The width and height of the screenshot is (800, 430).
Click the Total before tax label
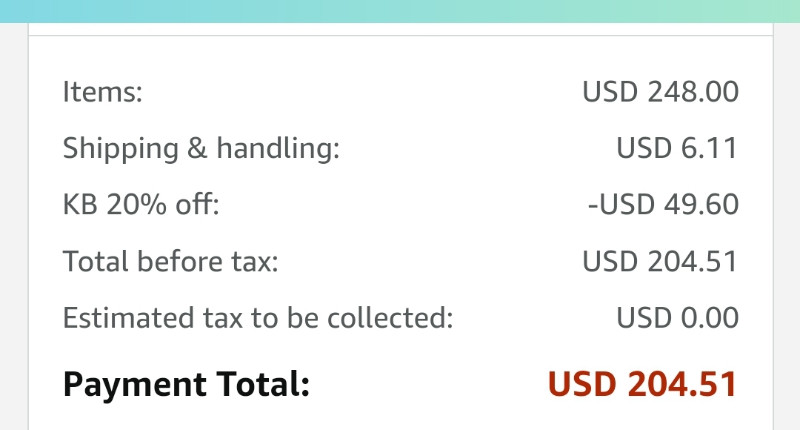coord(170,261)
